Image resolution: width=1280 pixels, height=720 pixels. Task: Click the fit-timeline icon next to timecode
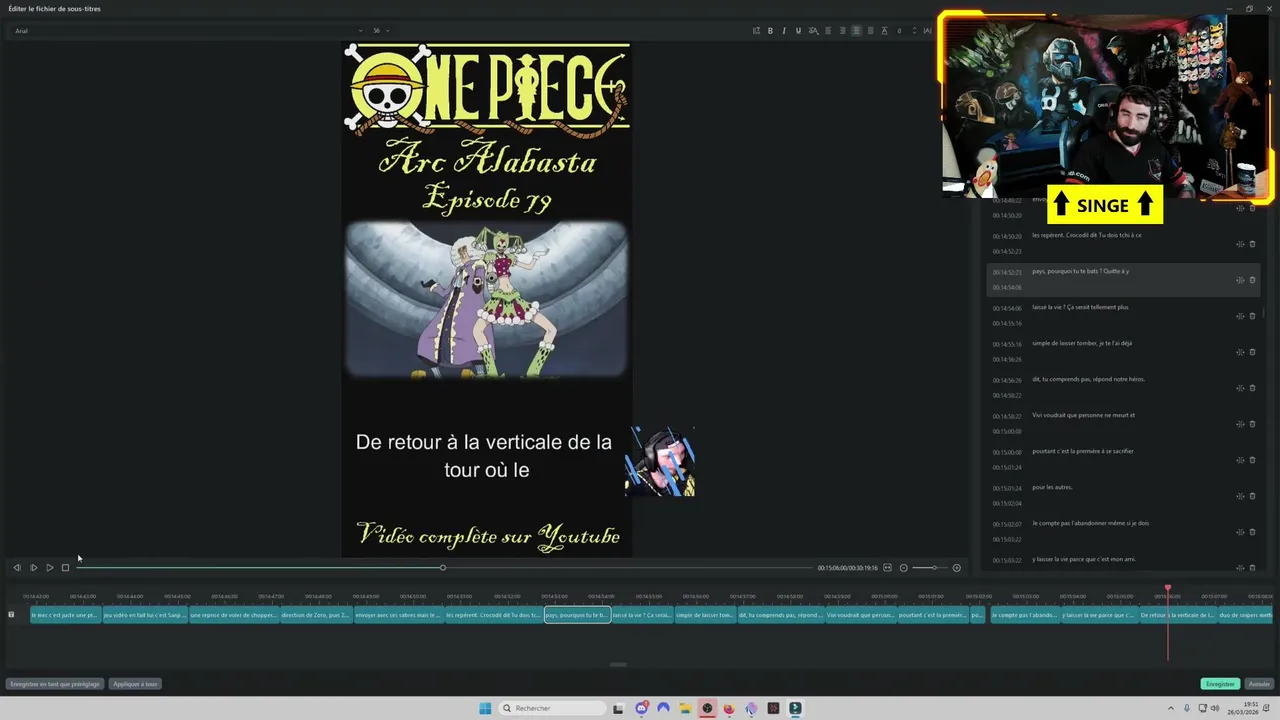coord(887,568)
